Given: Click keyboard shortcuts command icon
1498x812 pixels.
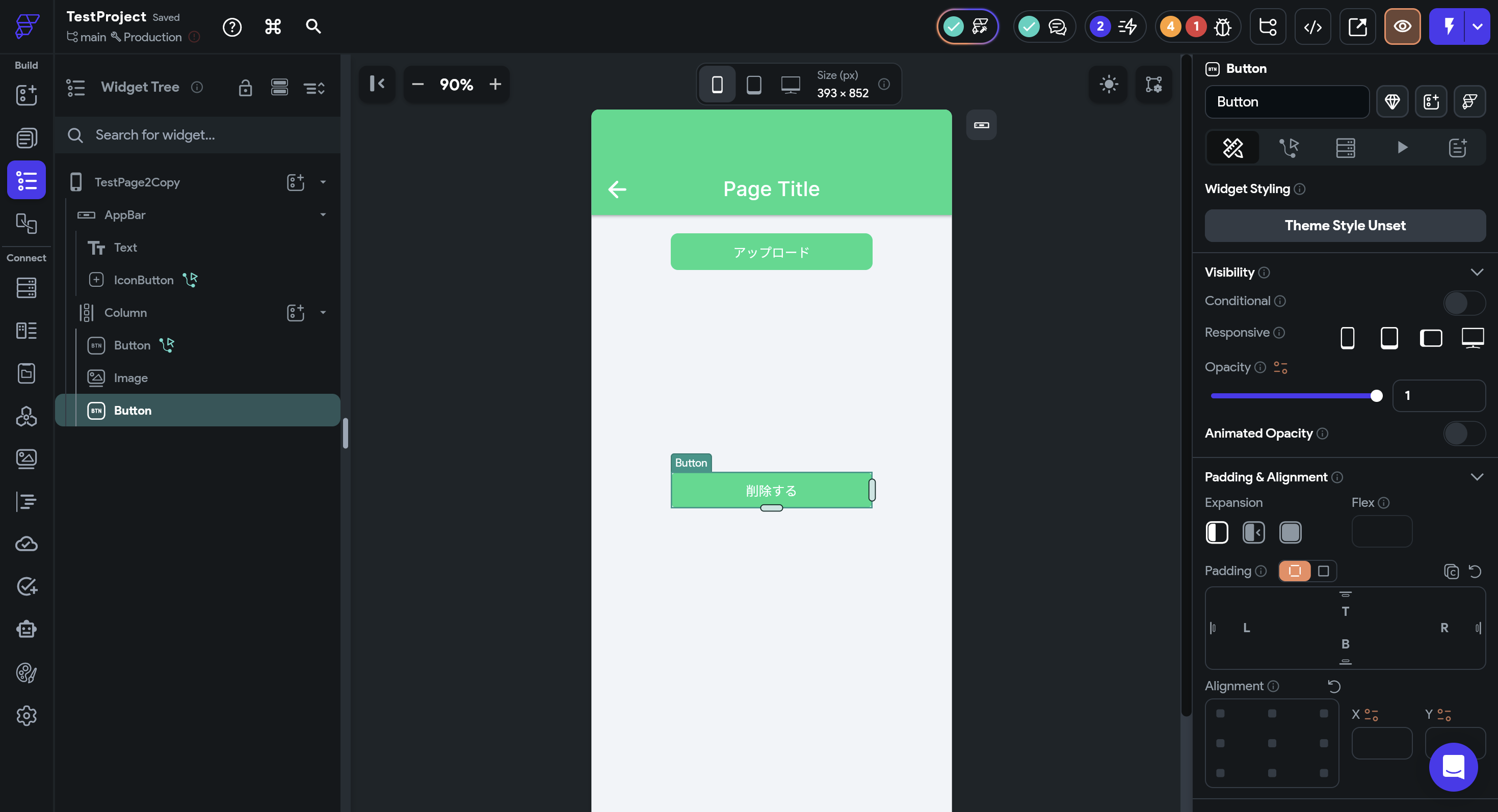Looking at the screenshot, I should (273, 26).
